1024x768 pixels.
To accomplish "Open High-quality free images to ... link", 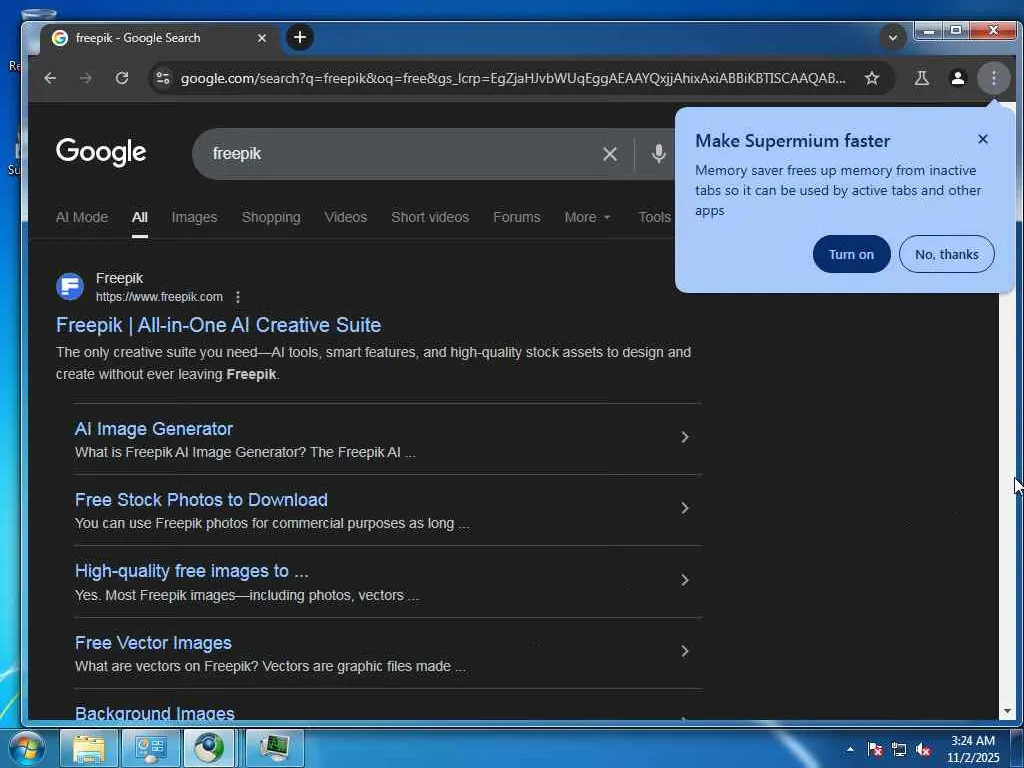I will click(x=191, y=571).
